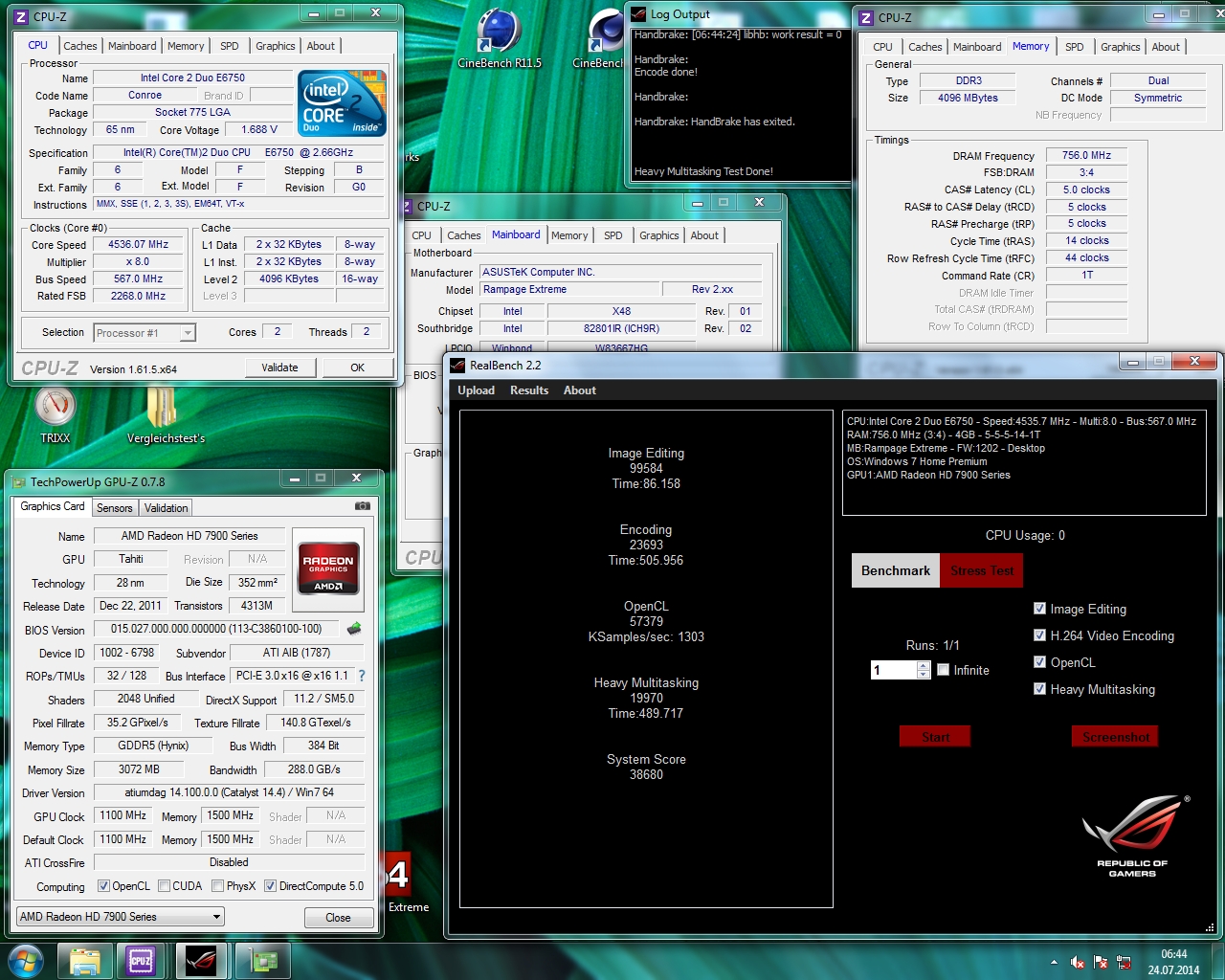The height and width of the screenshot is (980, 1225).
Task: Show hidden tray icons arrow
Action: pyautogui.click(x=1054, y=962)
